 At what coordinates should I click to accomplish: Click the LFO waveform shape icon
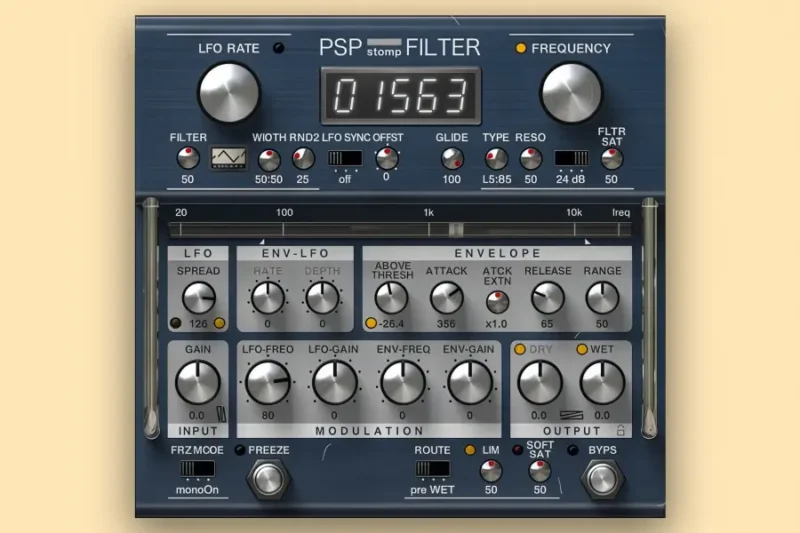pyautogui.click(x=228, y=158)
